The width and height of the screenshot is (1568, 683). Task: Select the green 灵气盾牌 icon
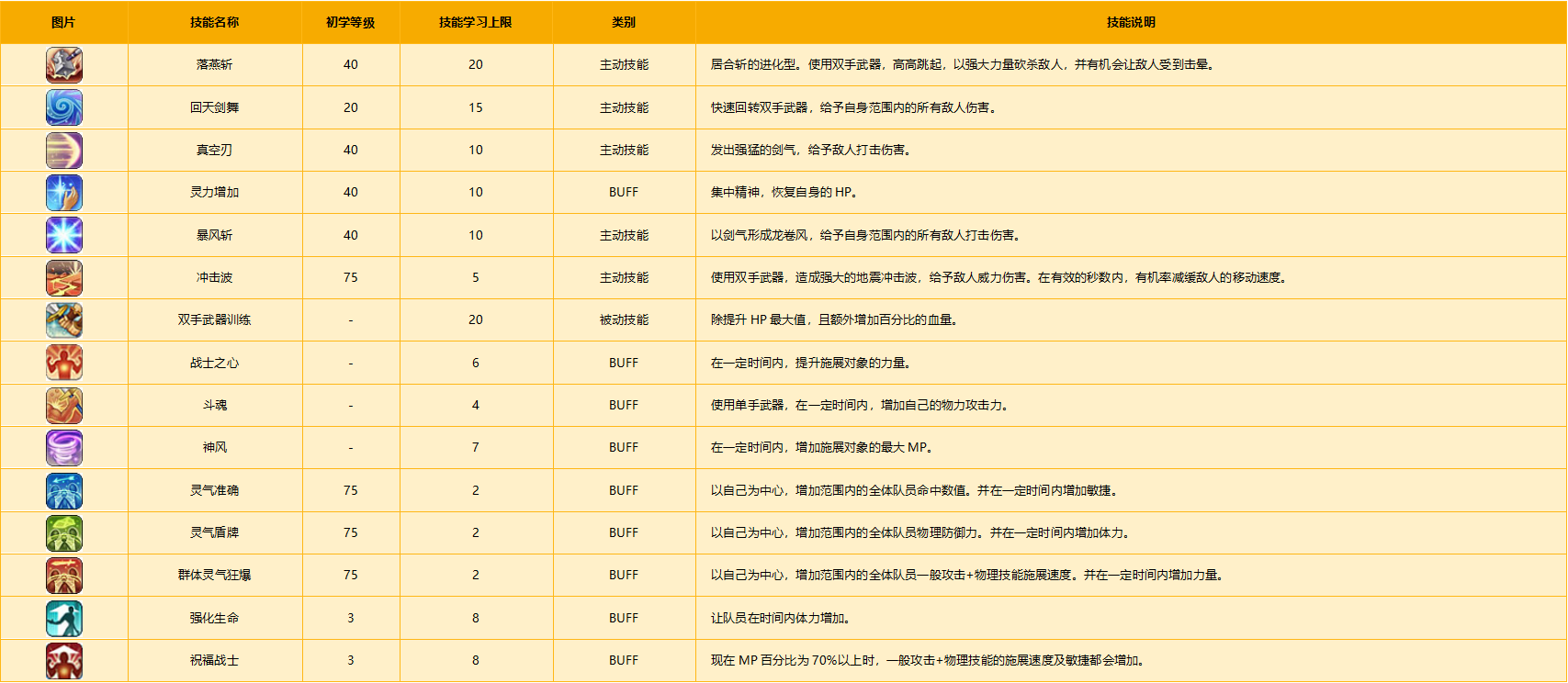[x=64, y=533]
